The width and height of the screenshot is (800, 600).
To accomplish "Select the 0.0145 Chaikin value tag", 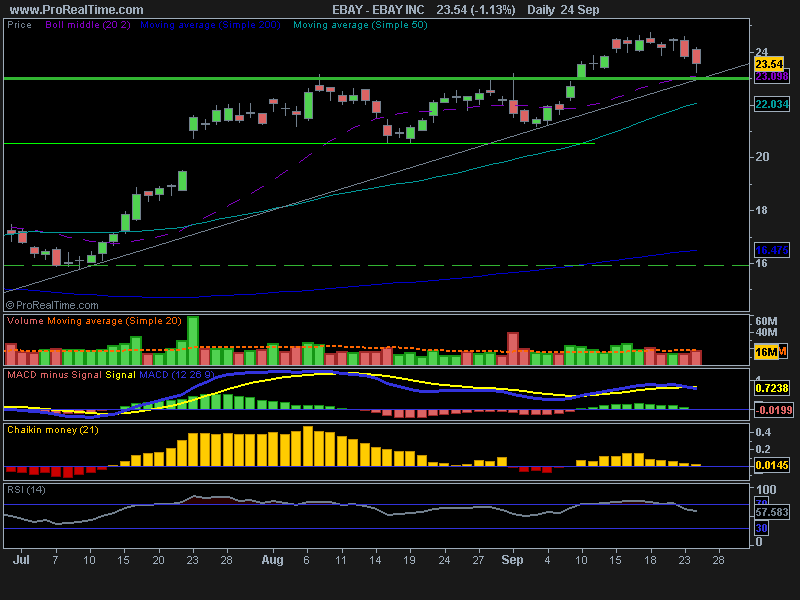I will tap(772, 465).
